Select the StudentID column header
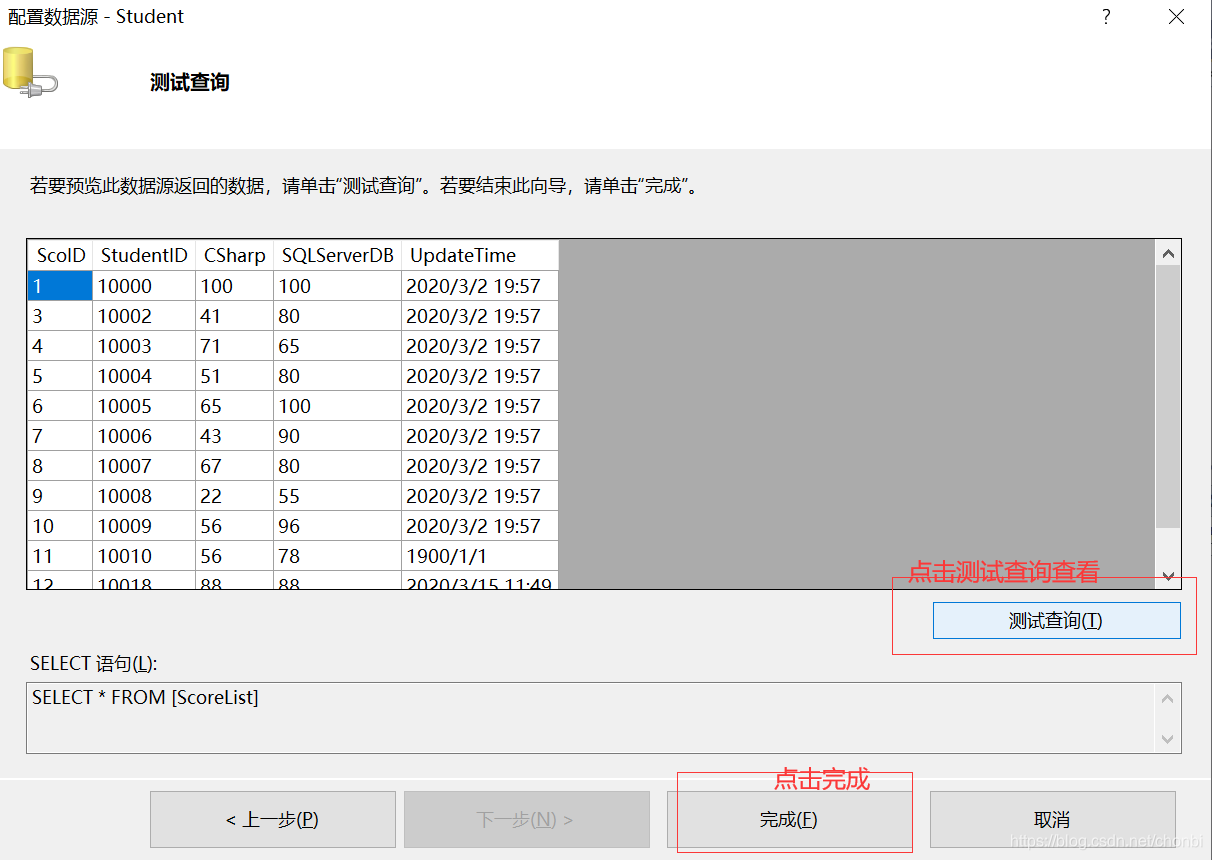Screen dimensions: 1212x860 click(x=143, y=255)
